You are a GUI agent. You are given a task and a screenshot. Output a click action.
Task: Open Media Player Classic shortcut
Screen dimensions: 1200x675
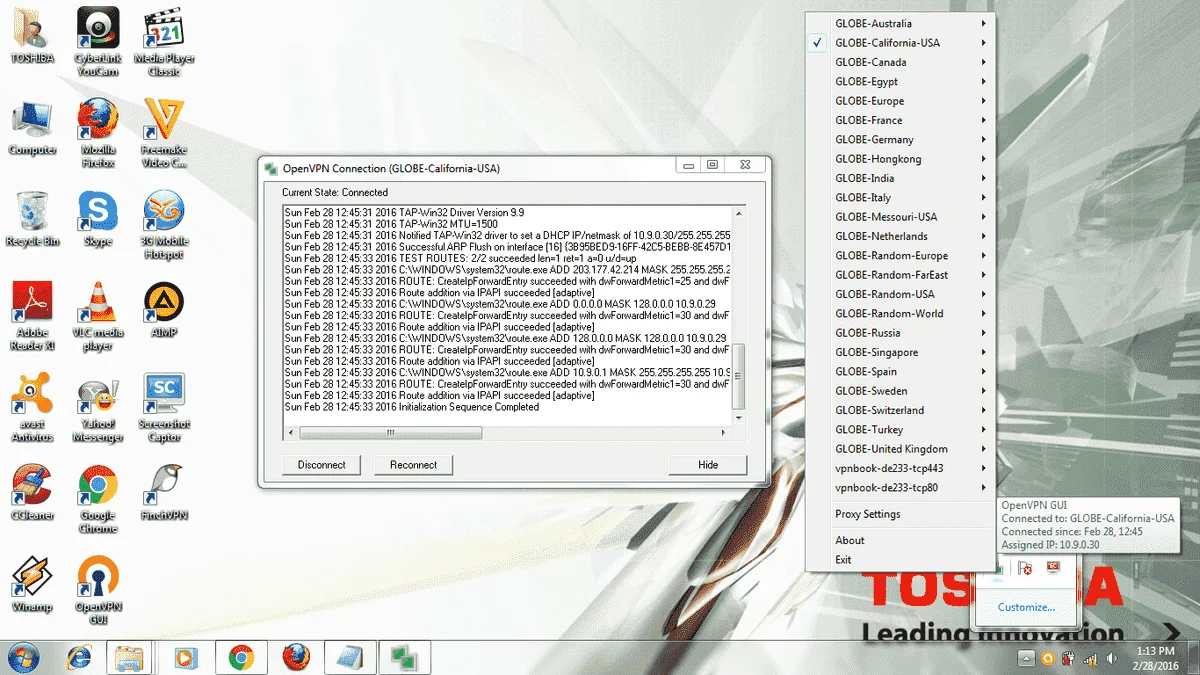(x=164, y=40)
